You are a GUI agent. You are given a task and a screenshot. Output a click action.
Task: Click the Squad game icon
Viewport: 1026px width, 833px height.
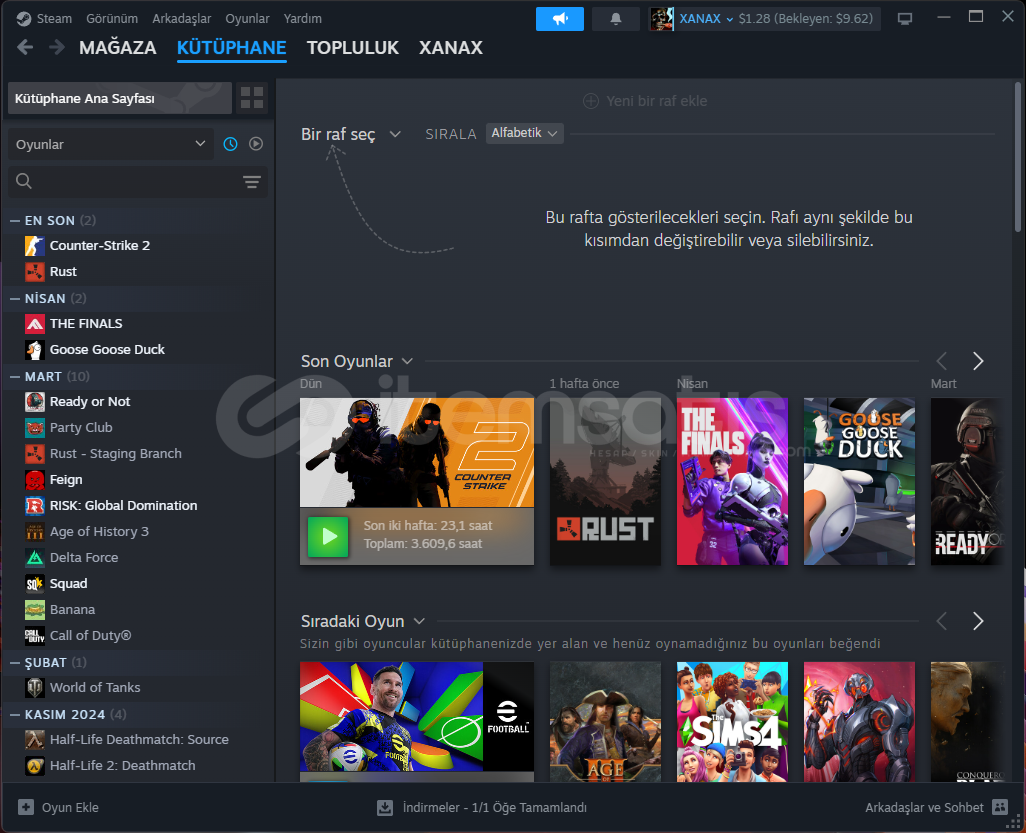[x=35, y=584]
